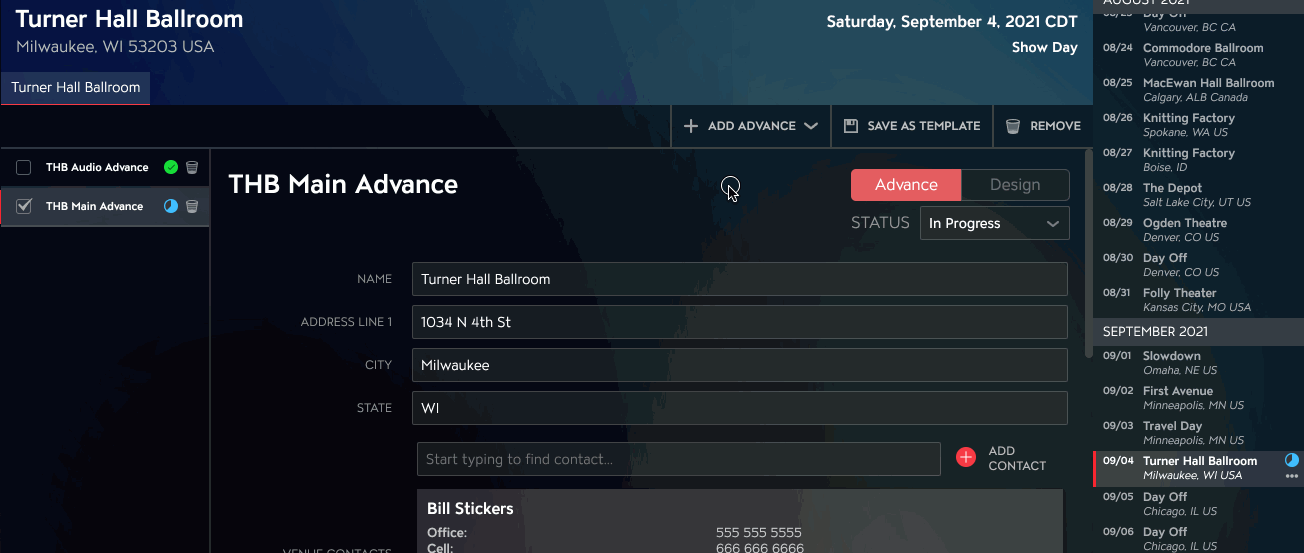
Task: Click the red plus Add Contact icon
Action: [966, 457]
